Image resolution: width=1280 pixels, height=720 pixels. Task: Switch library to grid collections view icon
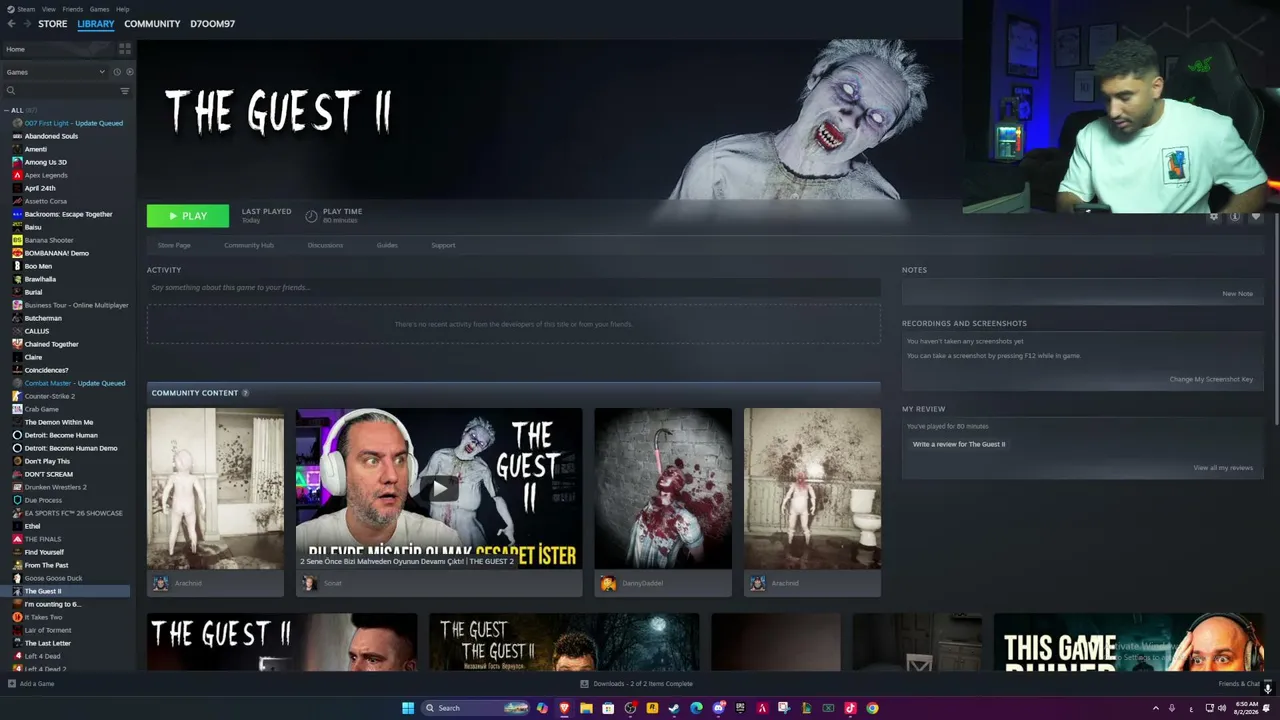click(x=125, y=48)
